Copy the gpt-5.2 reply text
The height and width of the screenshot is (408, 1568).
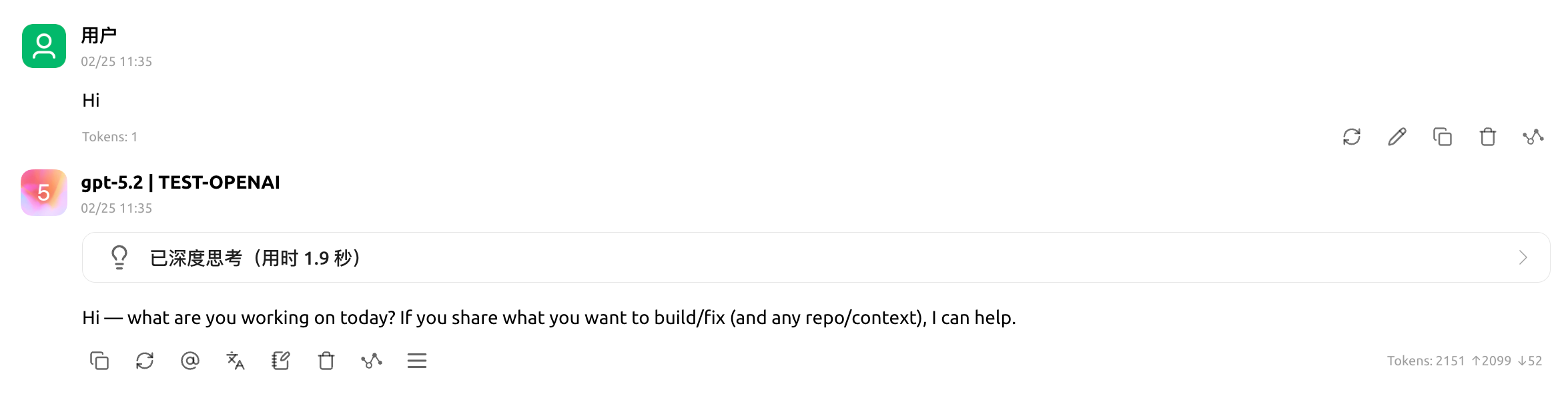click(99, 361)
